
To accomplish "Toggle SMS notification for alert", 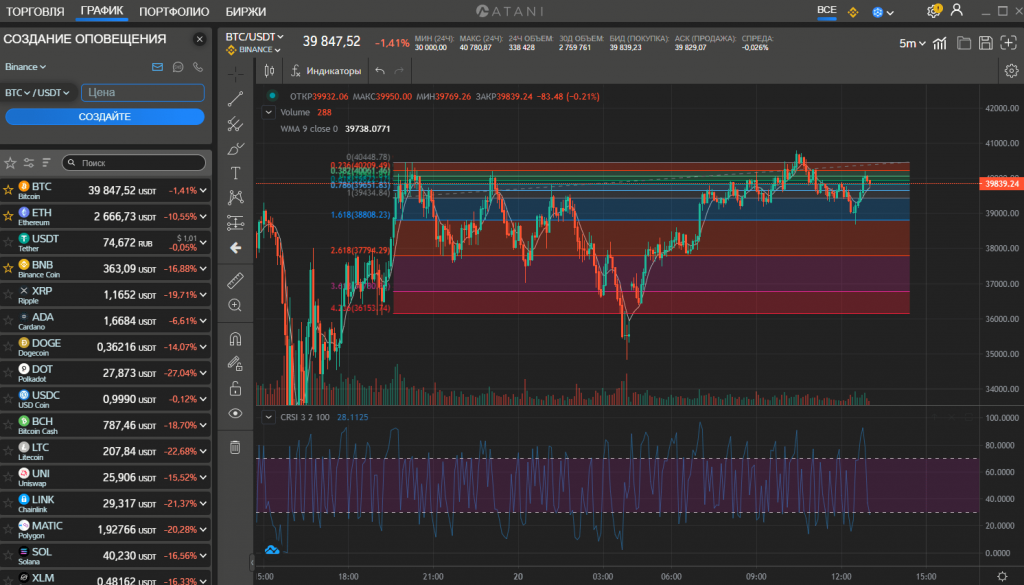I will [x=178, y=67].
